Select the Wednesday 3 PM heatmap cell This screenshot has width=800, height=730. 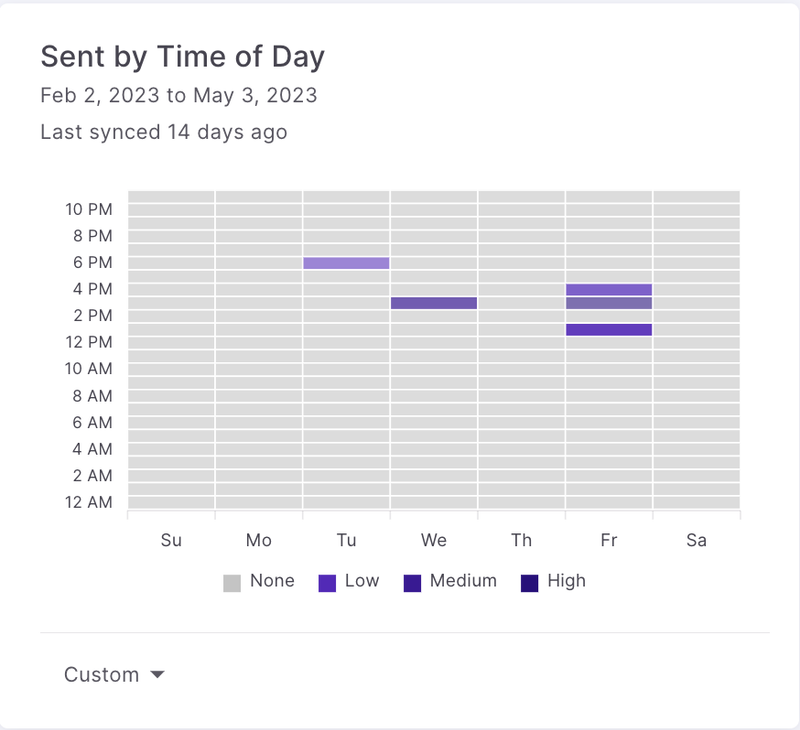tap(434, 303)
